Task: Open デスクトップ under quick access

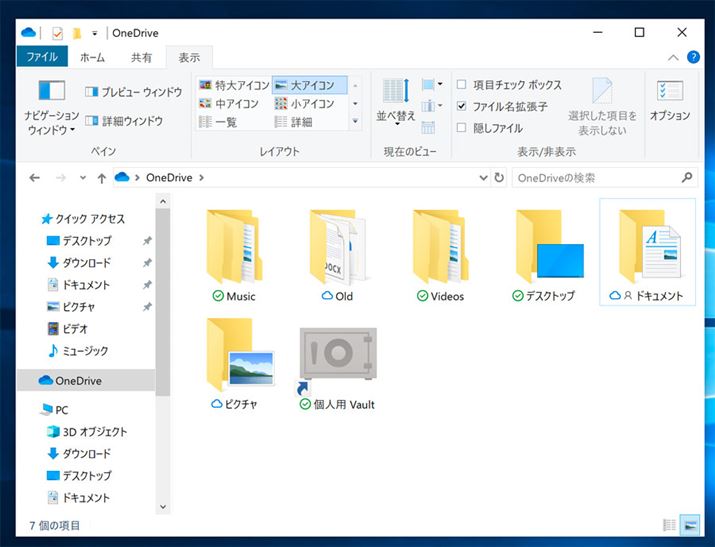Action: pos(79,241)
